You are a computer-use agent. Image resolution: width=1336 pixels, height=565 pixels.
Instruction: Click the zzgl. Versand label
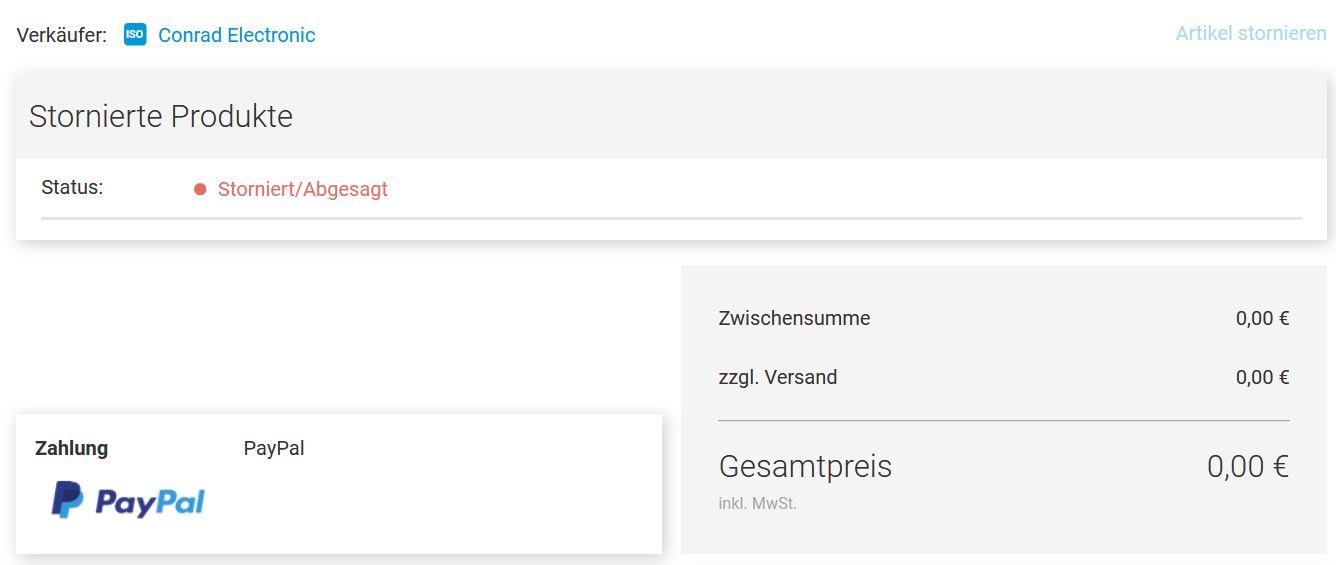778,377
